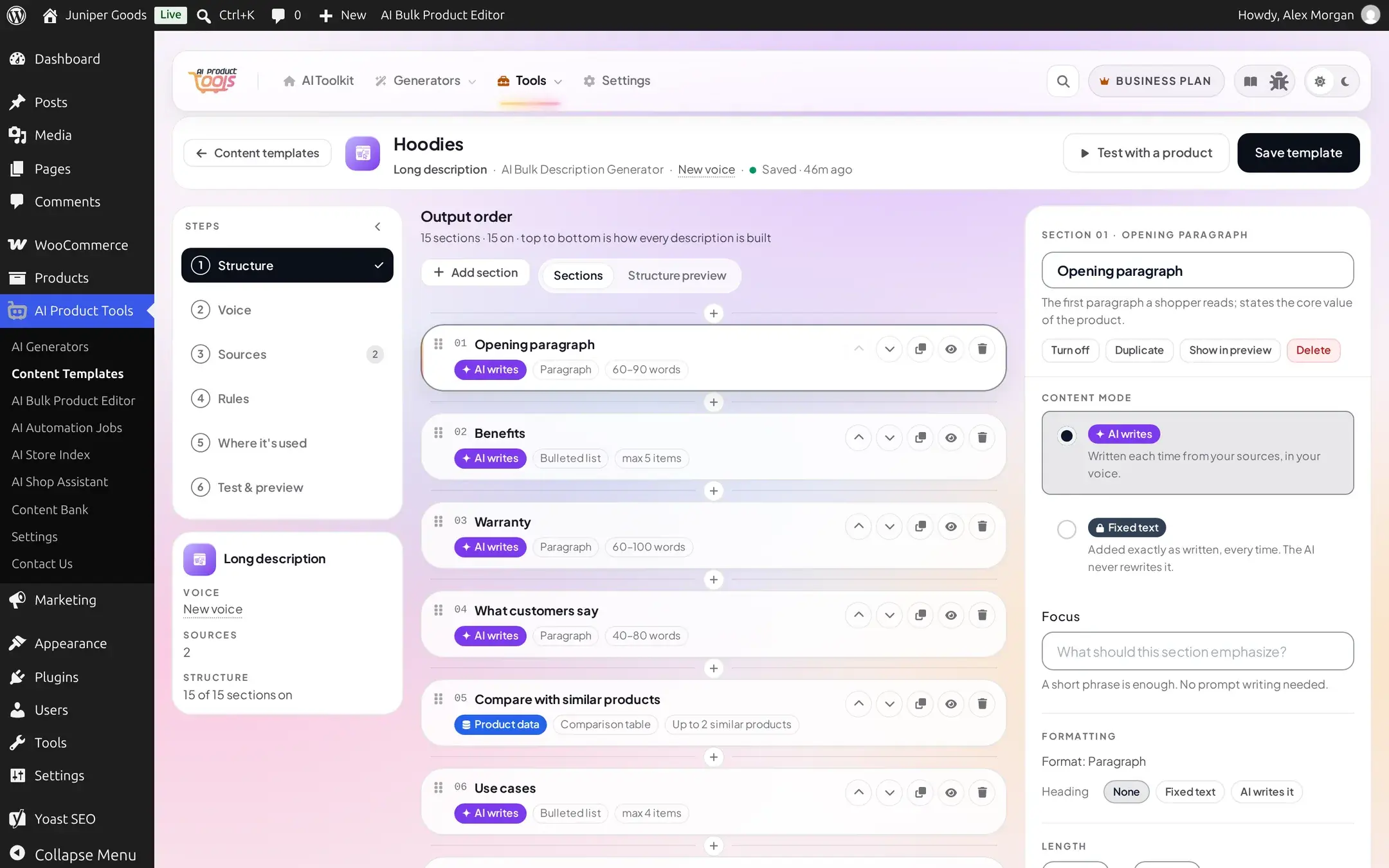This screenshot has height=868, width=1389.
Task: Click the WordPress logo in admin bar
Action: 16,15
